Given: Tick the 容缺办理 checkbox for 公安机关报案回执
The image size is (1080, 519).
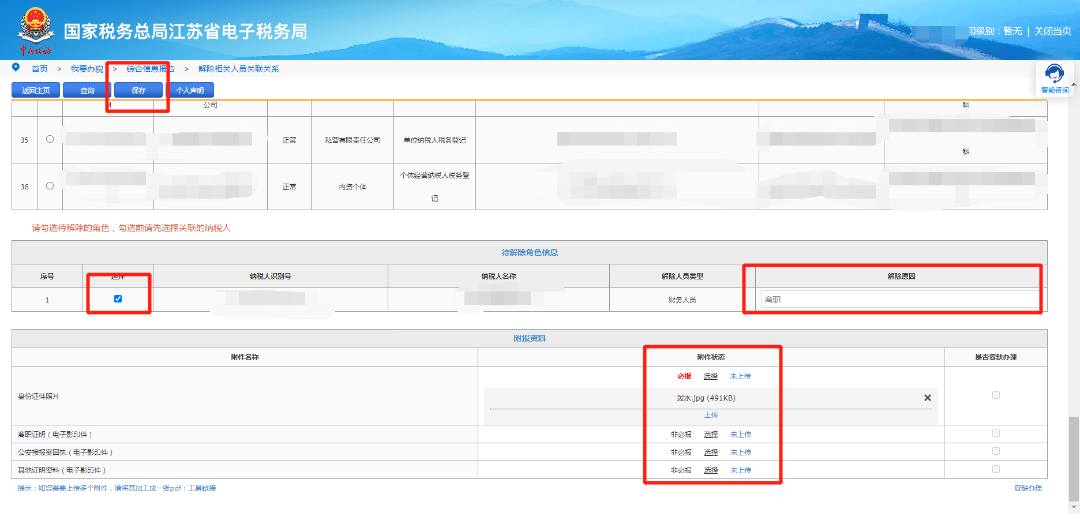Looking at the screenshot, I should tap(996, 452).
